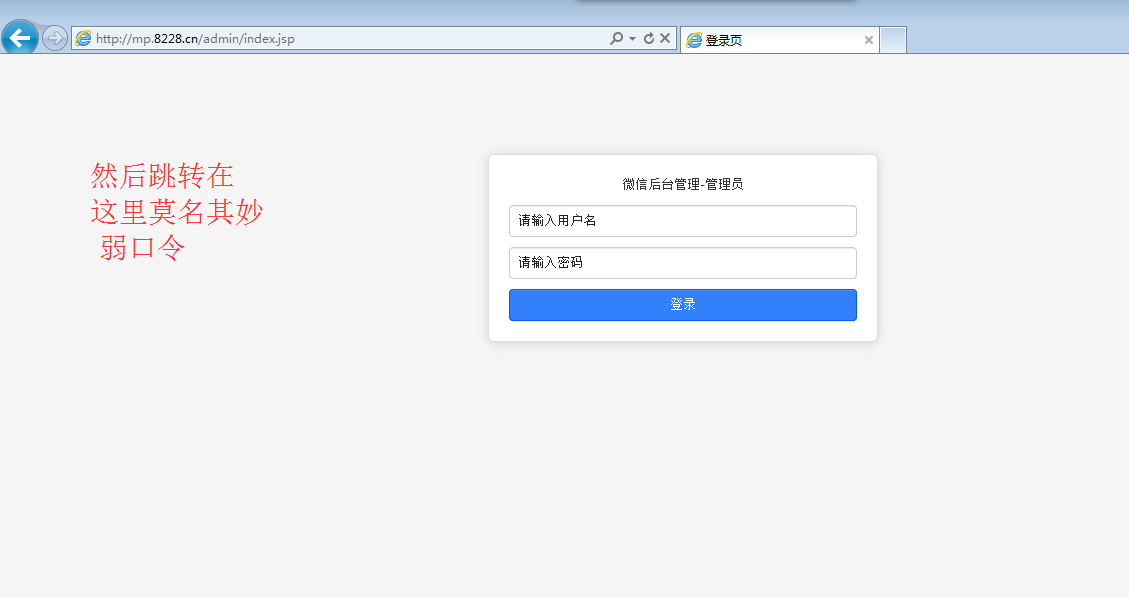Focus the 请输入密码 password field
Viewport: 1129px width, 597px height.
683,263
